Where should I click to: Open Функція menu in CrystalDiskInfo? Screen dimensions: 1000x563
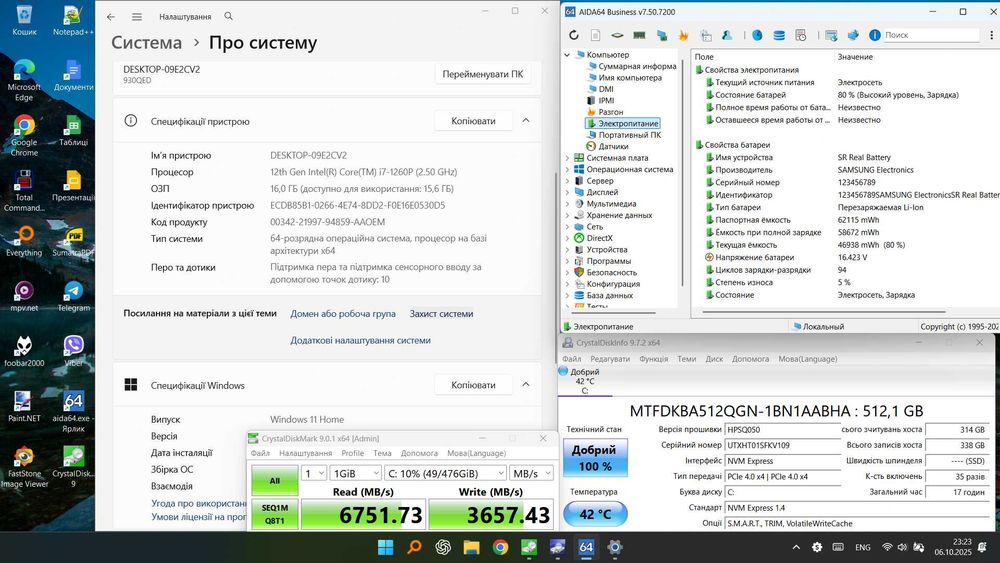pyautogui.click(x=654, y=359)
